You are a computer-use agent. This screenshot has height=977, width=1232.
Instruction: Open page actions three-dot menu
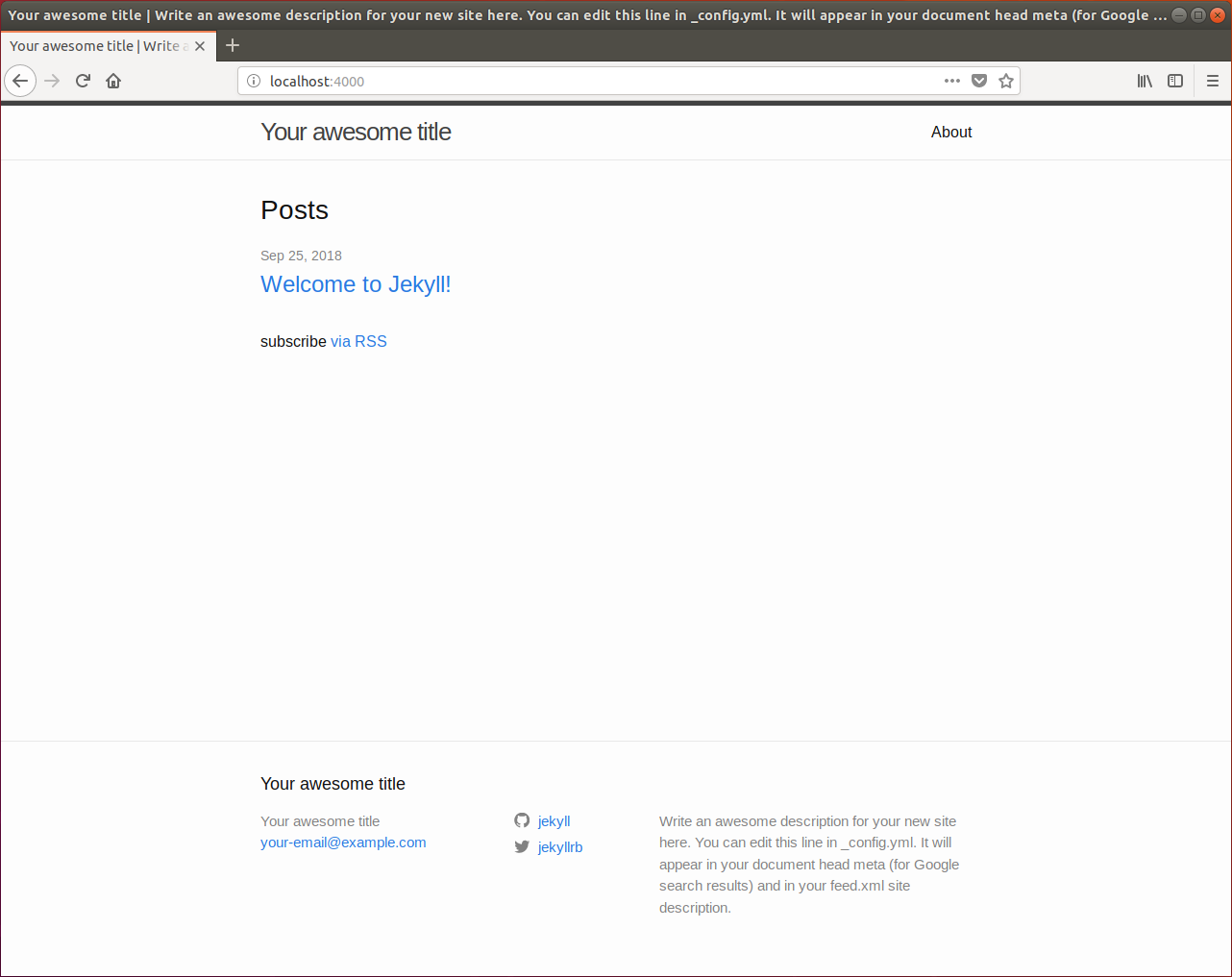coord(952,81)
